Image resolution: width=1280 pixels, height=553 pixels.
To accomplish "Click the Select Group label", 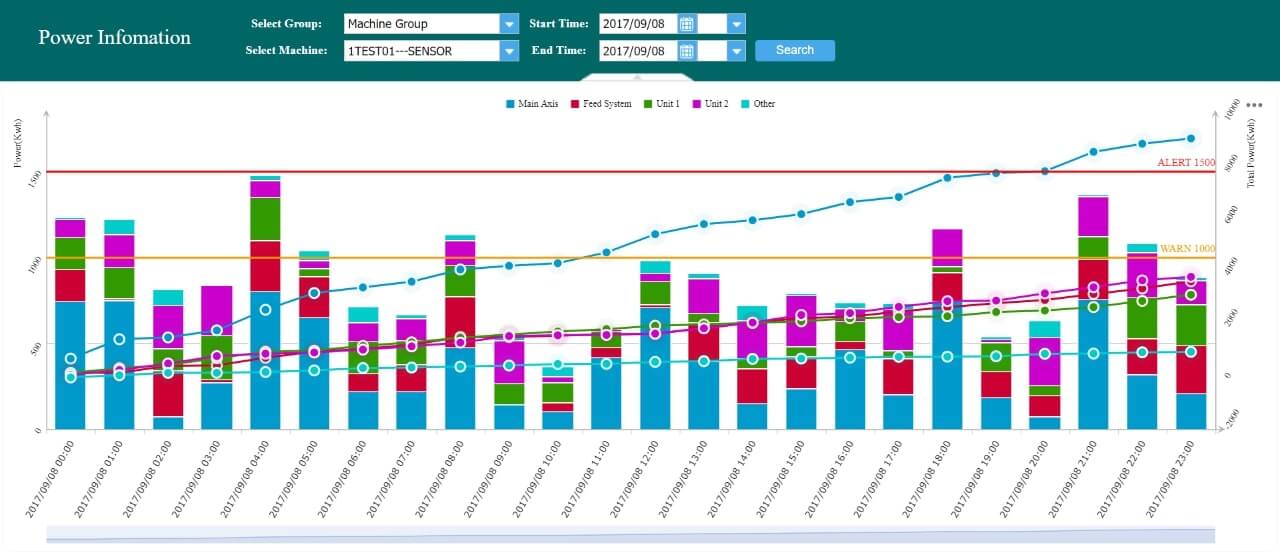I will pyautogui.click(x=287, y=24).
